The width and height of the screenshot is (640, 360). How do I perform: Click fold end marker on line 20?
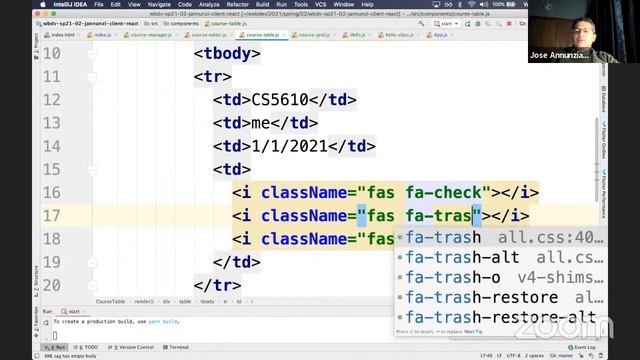pyautogui.click(x=92, y=286)
